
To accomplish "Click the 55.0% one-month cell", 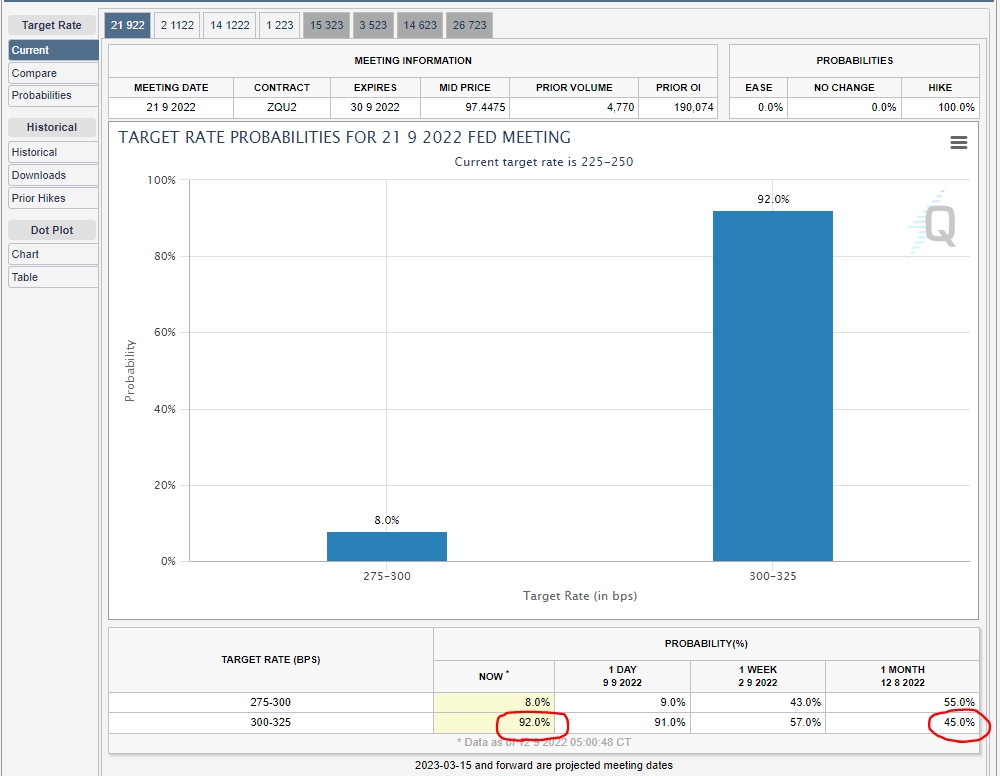I will [902, 702].
